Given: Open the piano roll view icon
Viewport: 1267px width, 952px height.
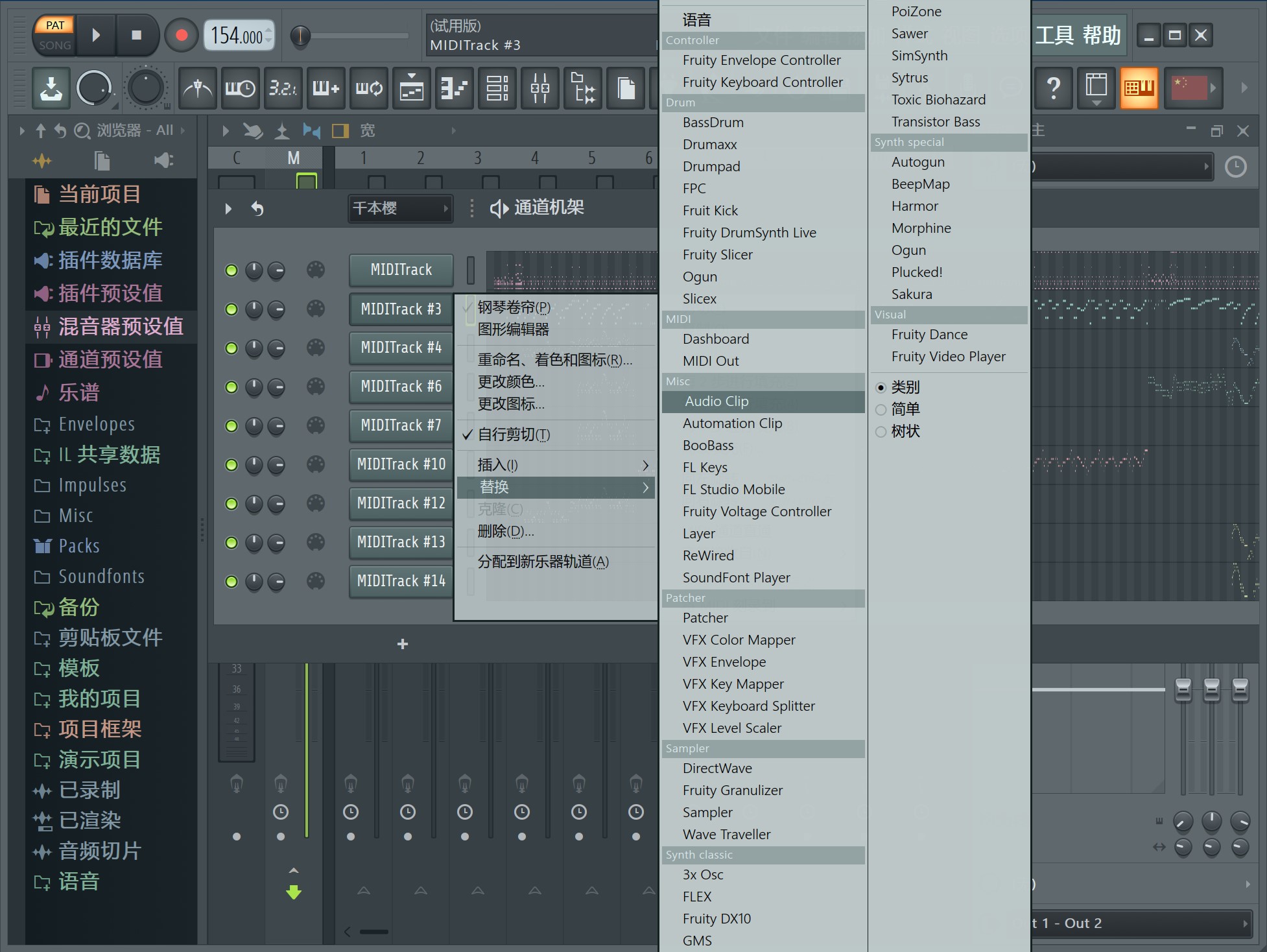Looking at the screenshot, I should pyautogui.click(x=454, y=88).
